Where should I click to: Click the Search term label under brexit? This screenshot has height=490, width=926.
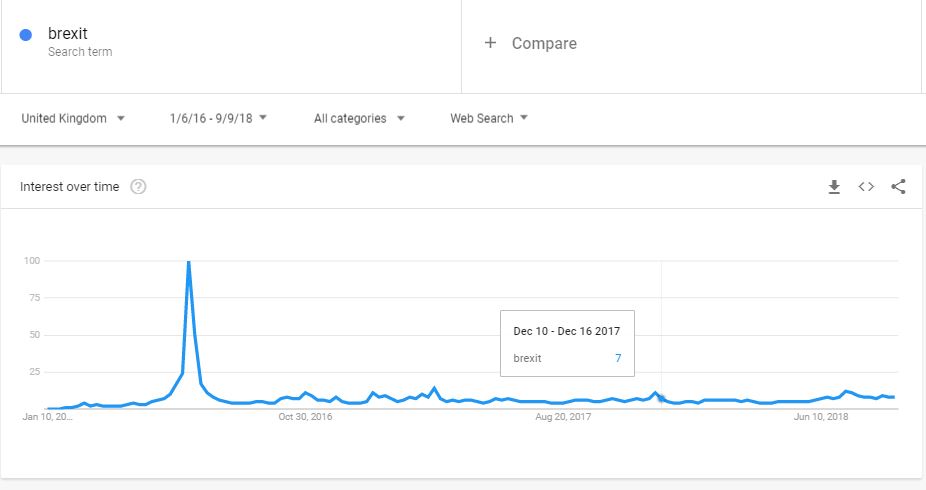click(x=80, y=52)
